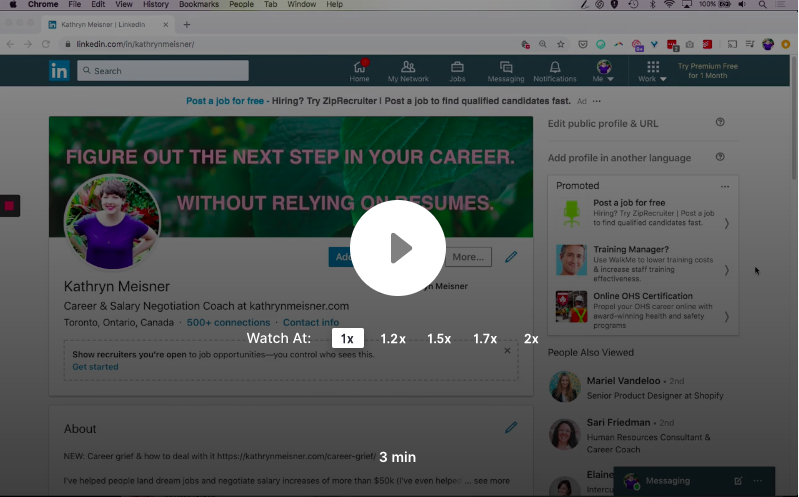This screenshot has height=497, width=799.
Task: Expand the Work apps grid menu
Action: click(653, 70)
